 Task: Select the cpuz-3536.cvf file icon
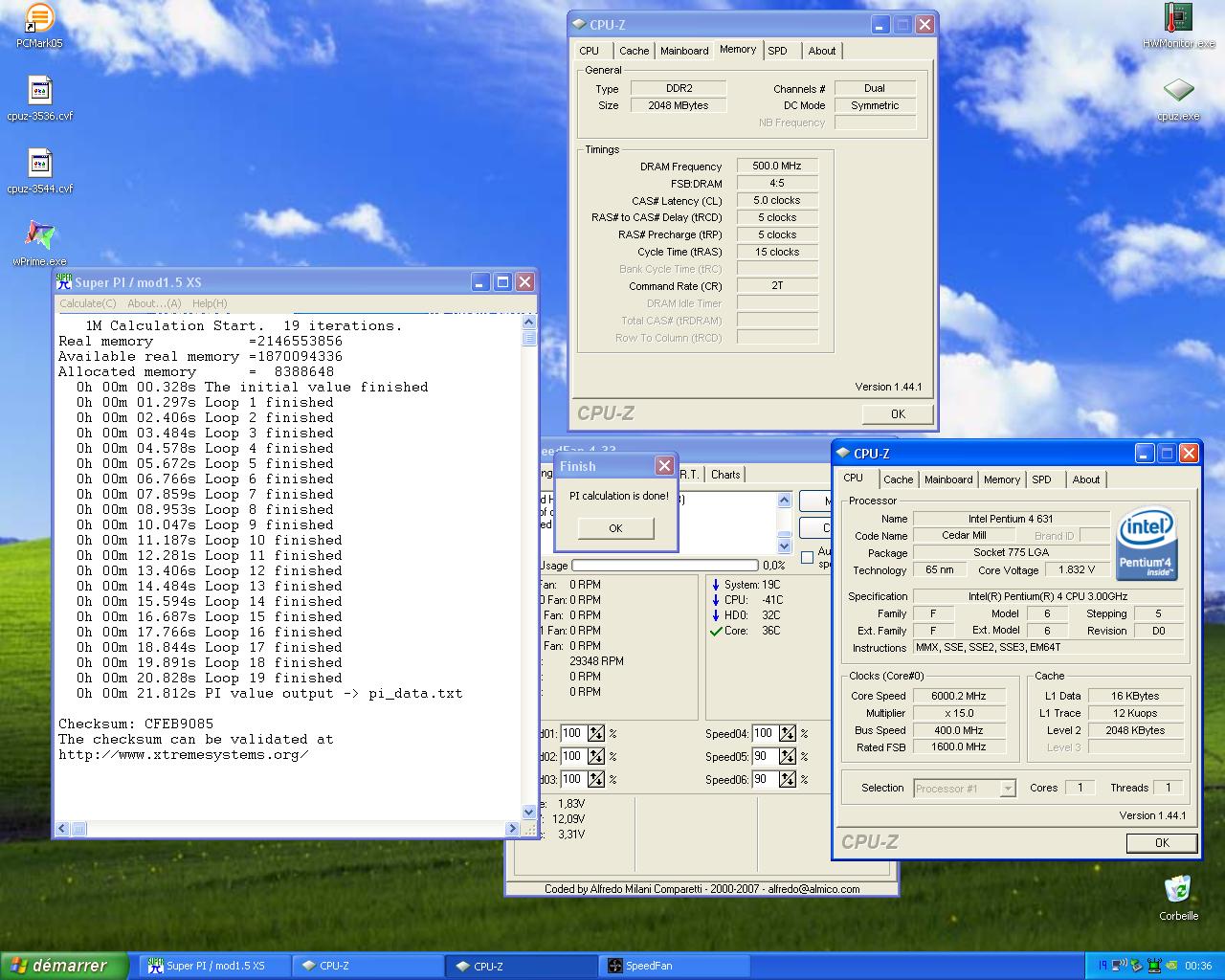coord(39,100)
